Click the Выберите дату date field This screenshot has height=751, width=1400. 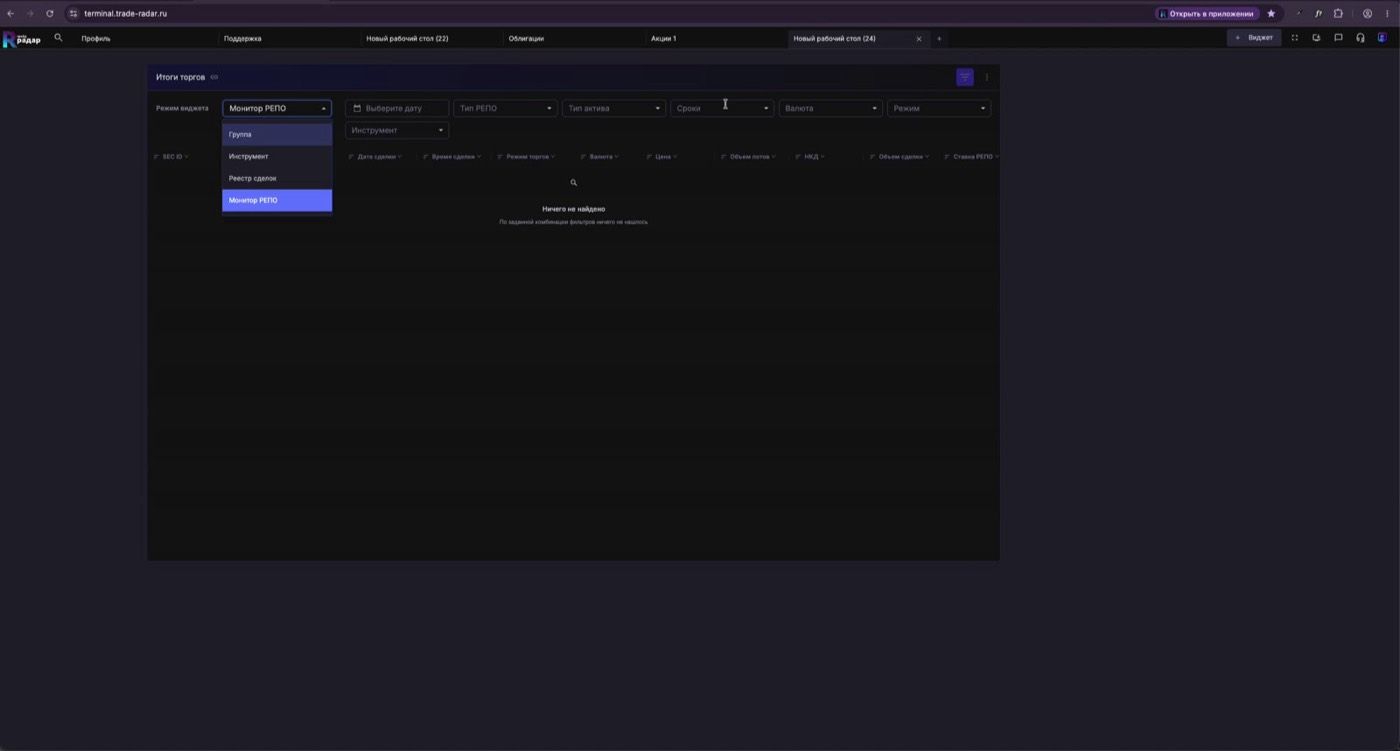coord(397,108)
